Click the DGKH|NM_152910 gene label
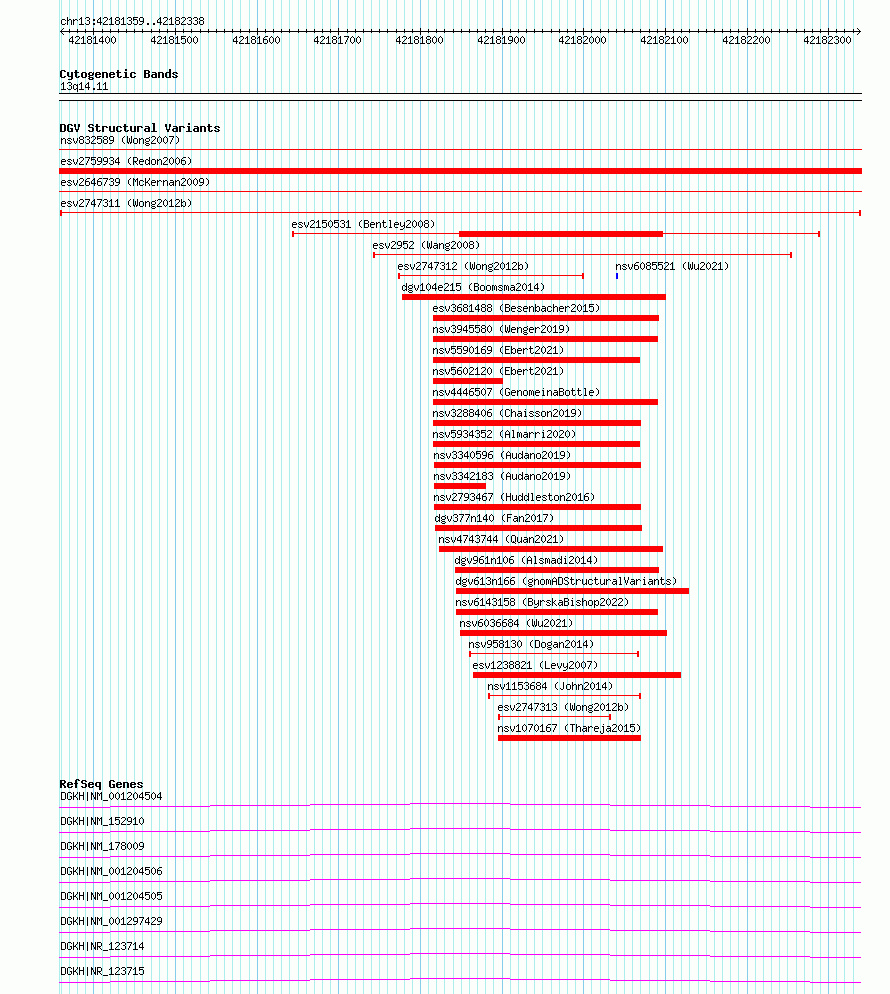 102,821
